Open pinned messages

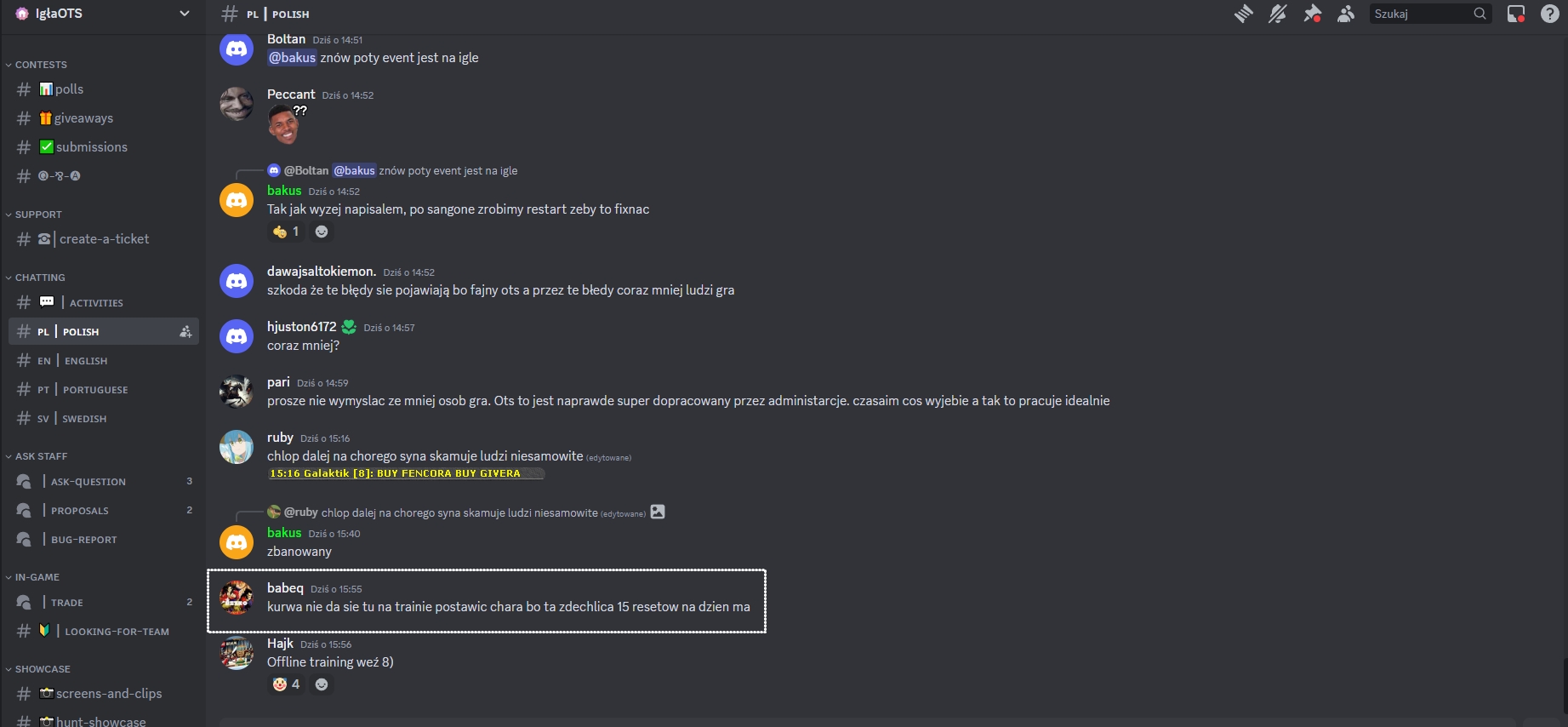1312,14
